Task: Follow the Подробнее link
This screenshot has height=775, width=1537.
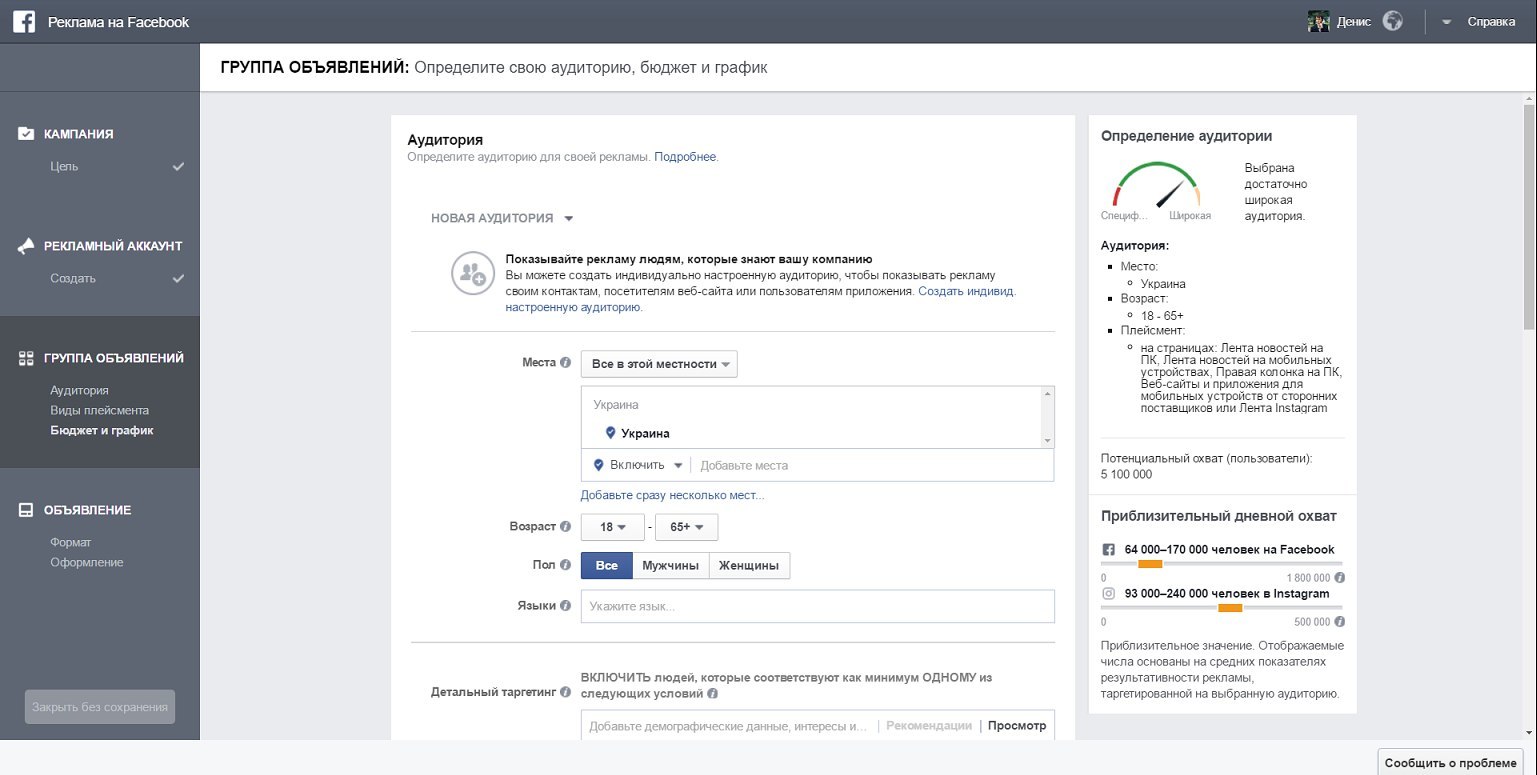Action: (685, 157)
